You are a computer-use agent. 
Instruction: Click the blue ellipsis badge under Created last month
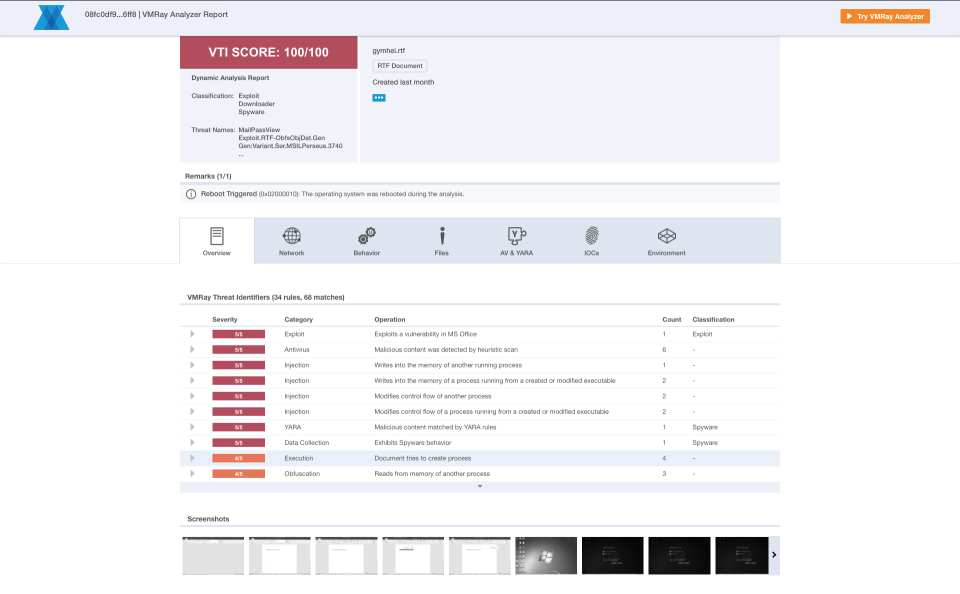pyautogui.click(x=378, y=97)
